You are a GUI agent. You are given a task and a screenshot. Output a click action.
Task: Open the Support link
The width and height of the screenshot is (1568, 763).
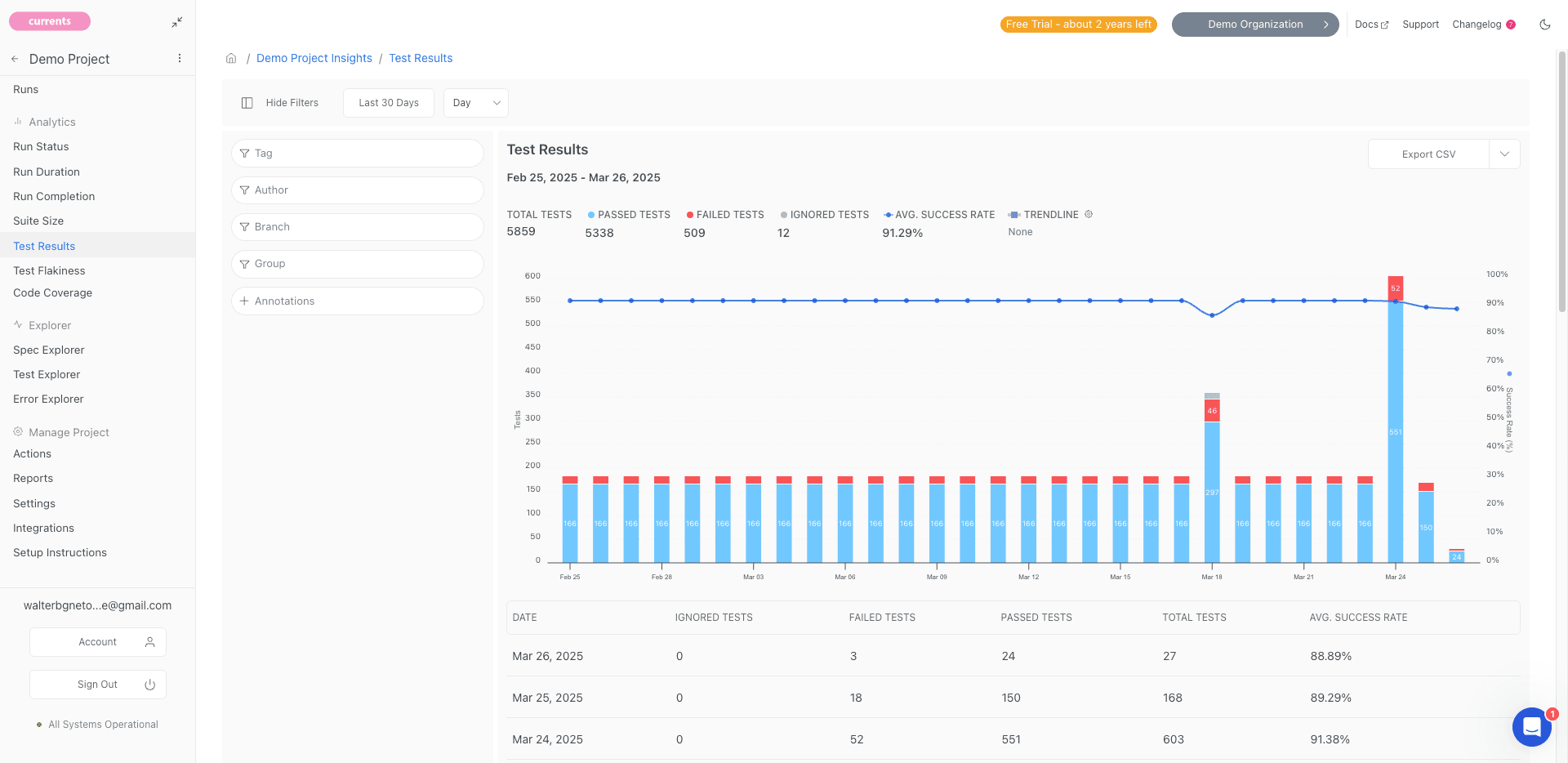click(x=1421, y=25)
